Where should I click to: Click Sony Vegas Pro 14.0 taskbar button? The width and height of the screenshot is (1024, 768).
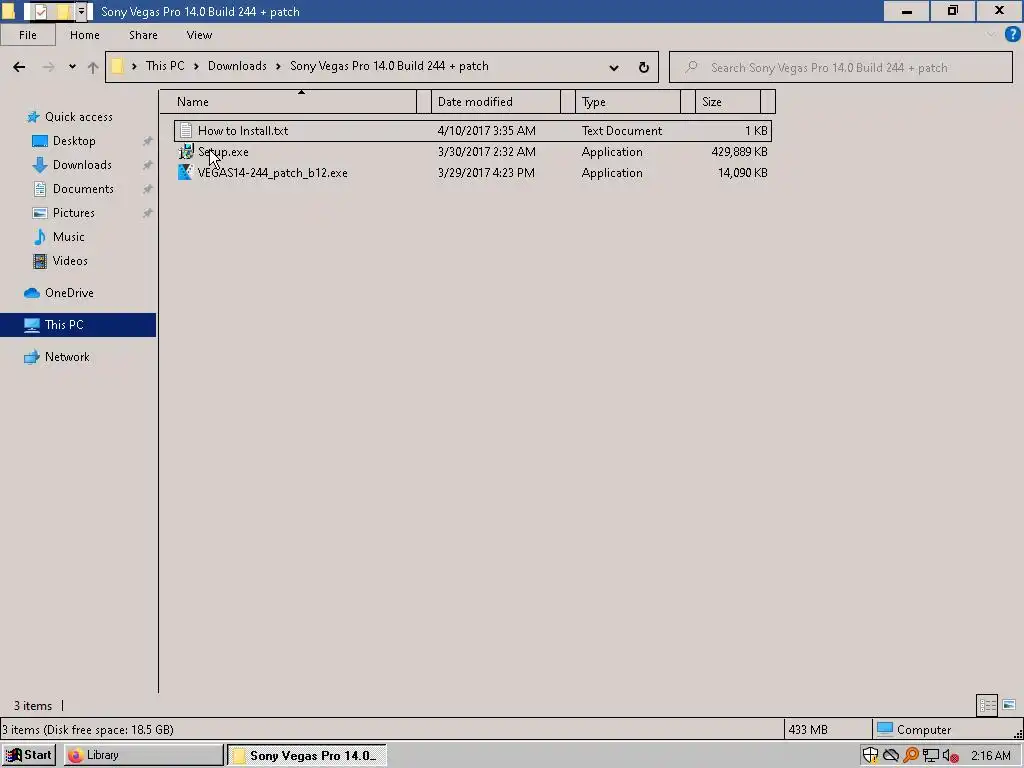[x=307, y=755]
